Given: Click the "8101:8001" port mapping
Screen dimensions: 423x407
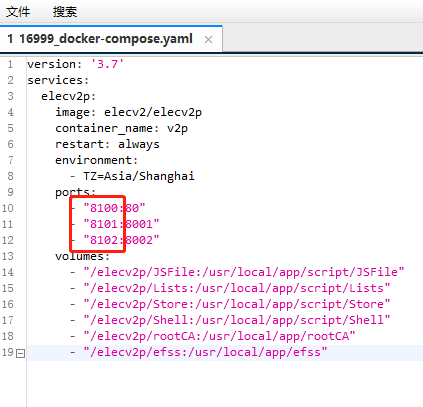Looking at the screenshot, I should tap(121, 224).
